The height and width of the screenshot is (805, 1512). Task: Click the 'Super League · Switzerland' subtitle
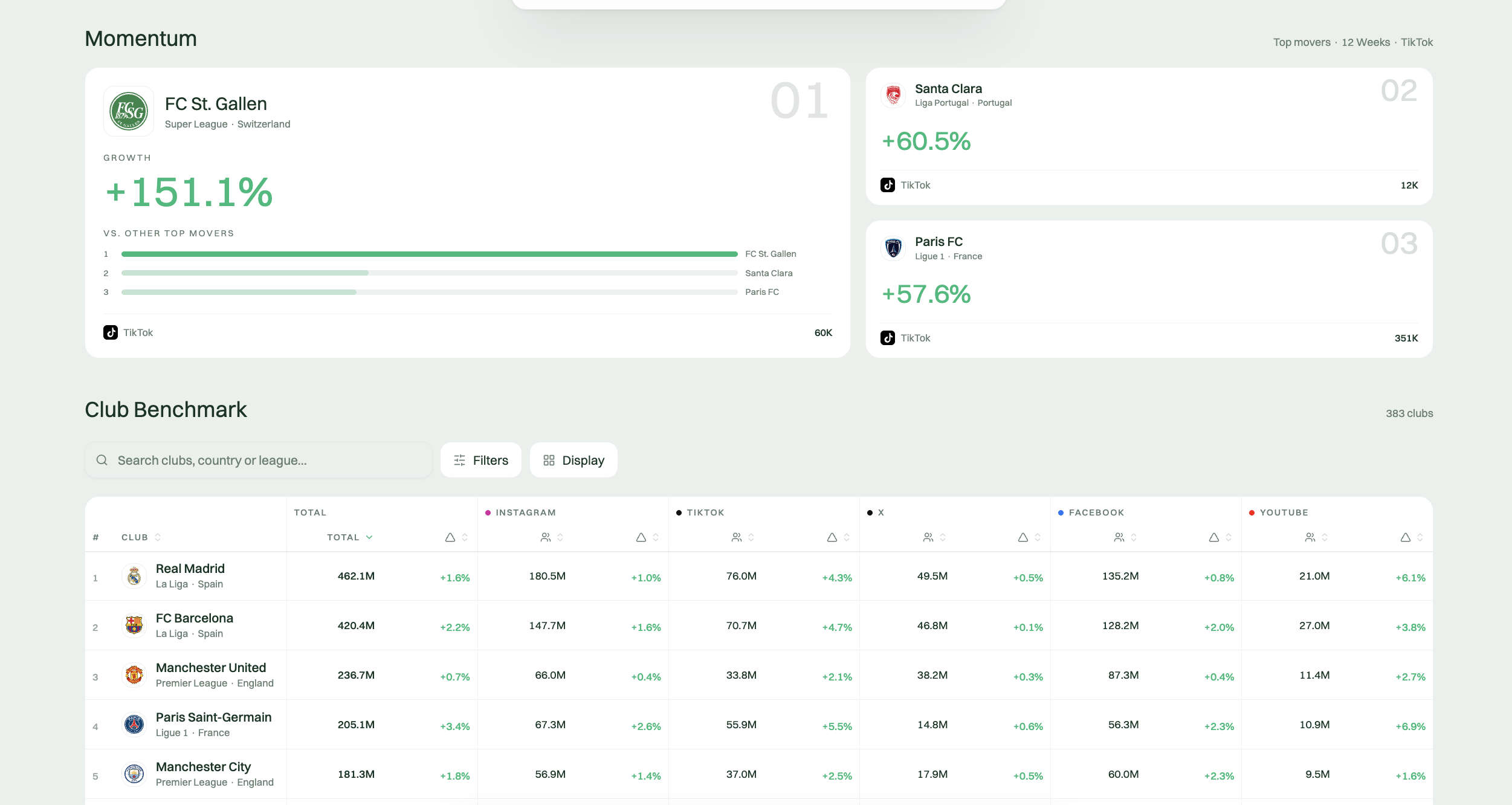[227, 124]
